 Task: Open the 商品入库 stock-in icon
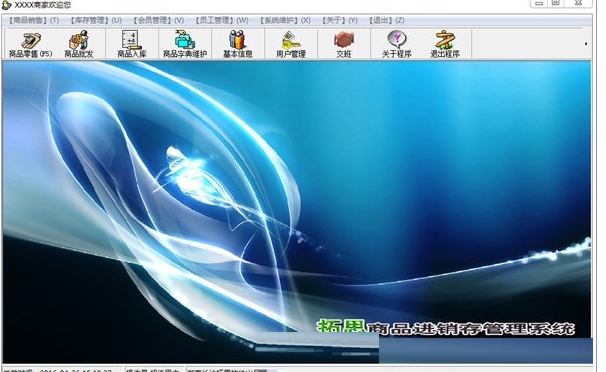click(132, 45)
